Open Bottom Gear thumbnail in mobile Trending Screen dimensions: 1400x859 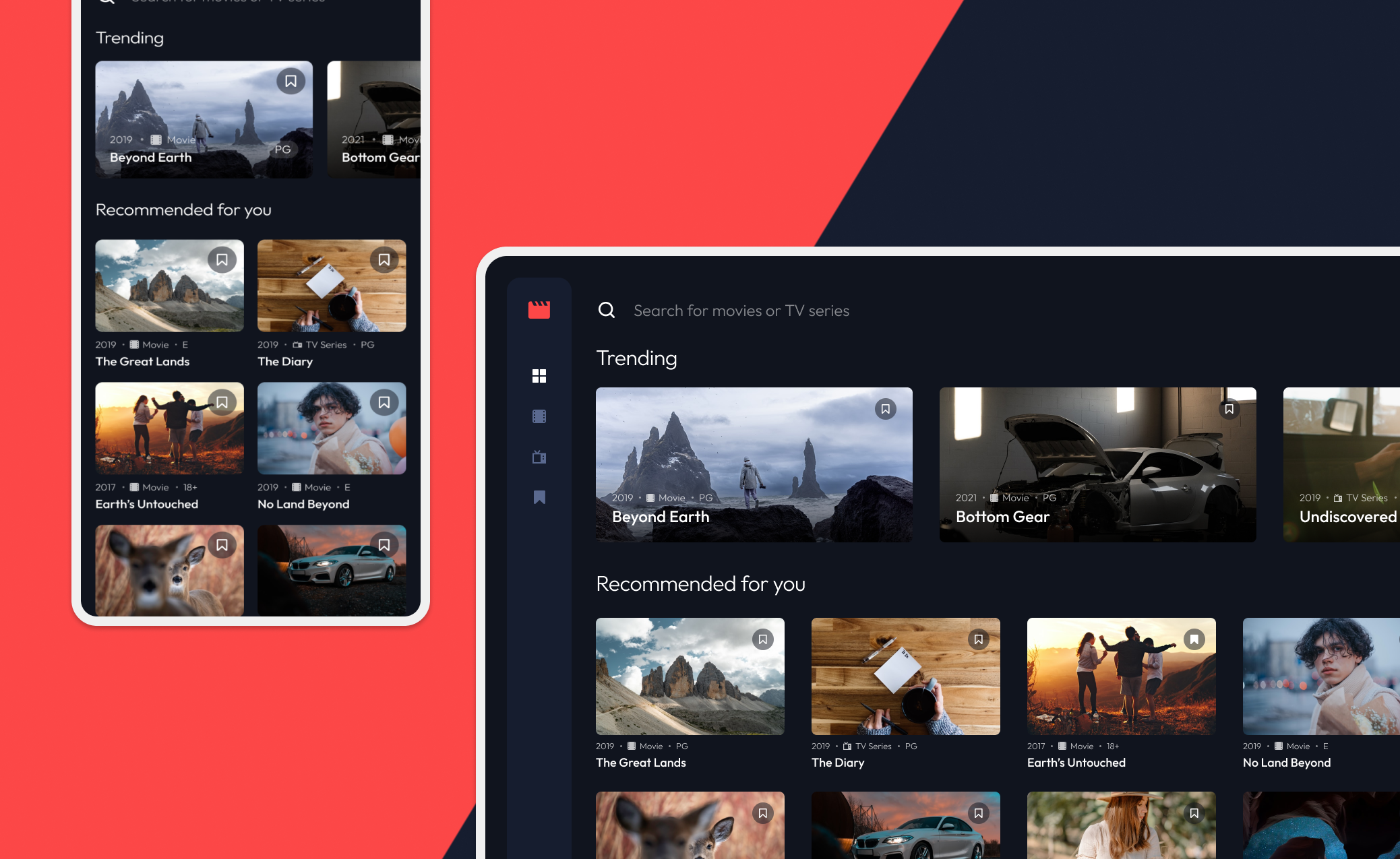[374, 120]
